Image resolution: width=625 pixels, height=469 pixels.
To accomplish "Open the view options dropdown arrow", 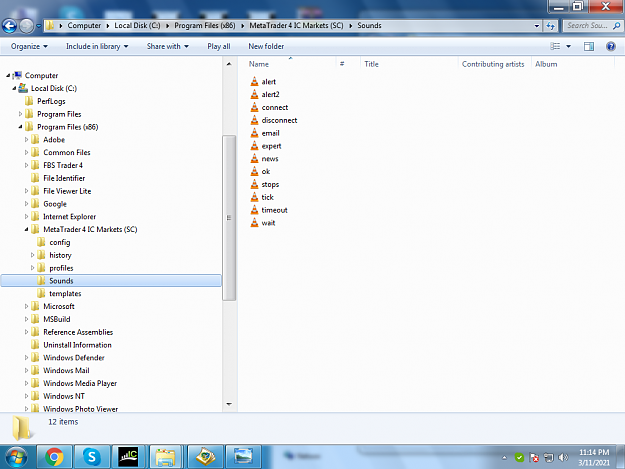I will coord(568,47).
